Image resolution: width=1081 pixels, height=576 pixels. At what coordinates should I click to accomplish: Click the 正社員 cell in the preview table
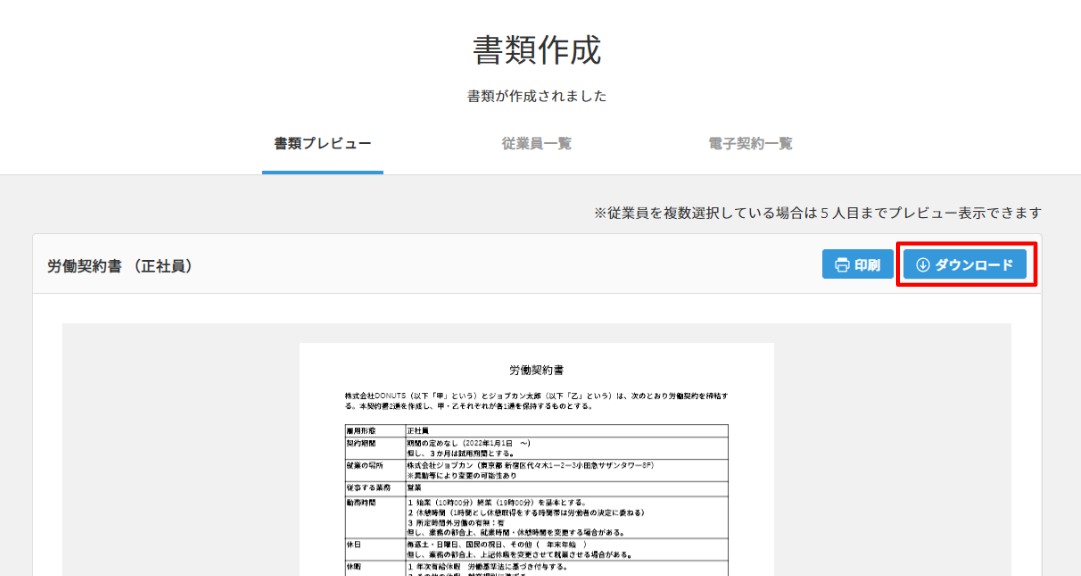tap(418, 428)
